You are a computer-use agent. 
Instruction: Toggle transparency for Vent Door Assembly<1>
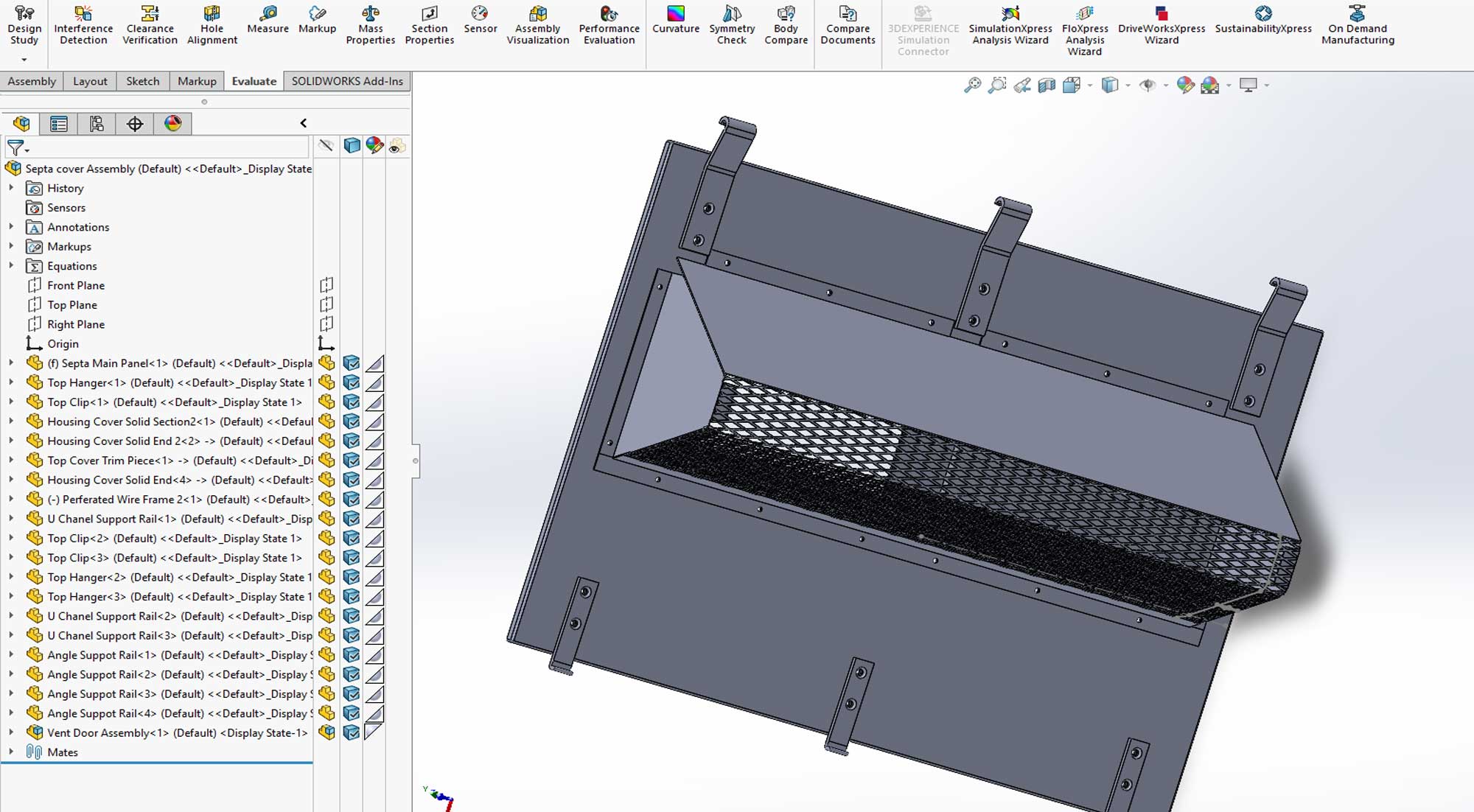374,732
